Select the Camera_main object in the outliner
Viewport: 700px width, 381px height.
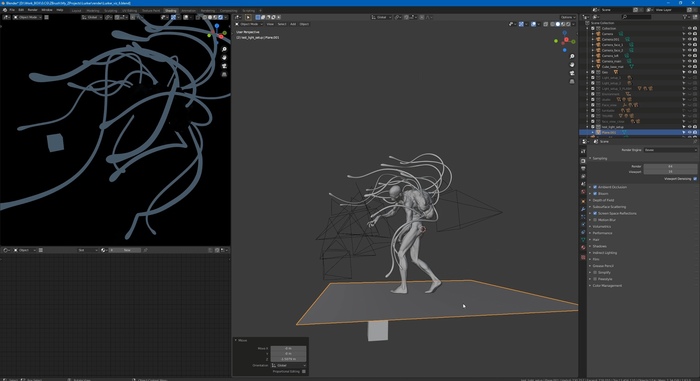611,61
